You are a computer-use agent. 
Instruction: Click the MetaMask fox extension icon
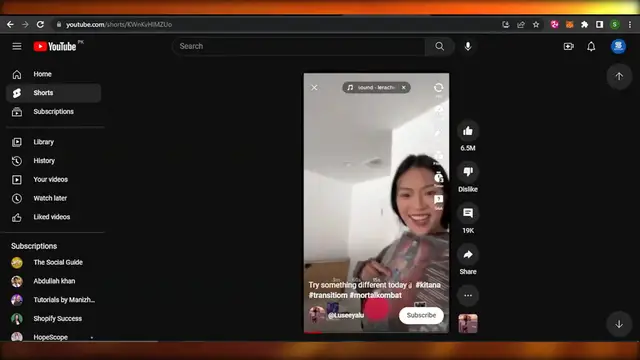coord(569,24)
